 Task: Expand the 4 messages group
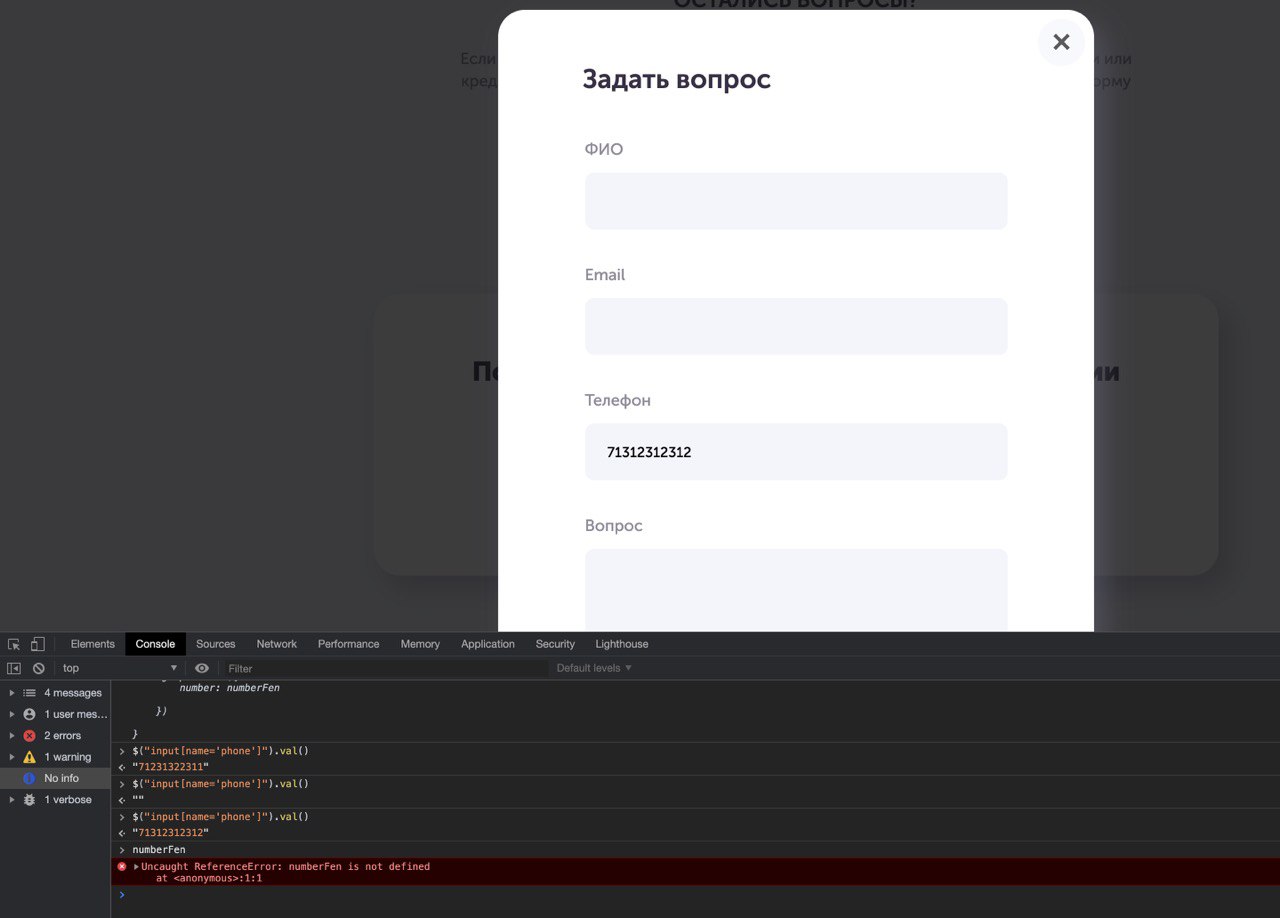pyautogui.click(x=12, y=693)
